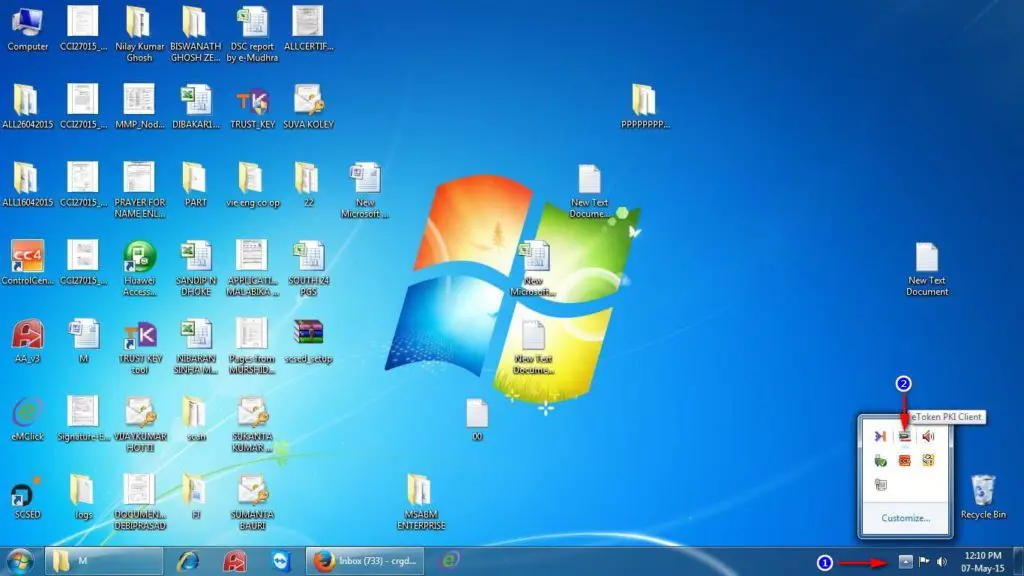This screenshot has height=576, width=1024.
Task: Open the volume control in system tray
Action: 942,561
